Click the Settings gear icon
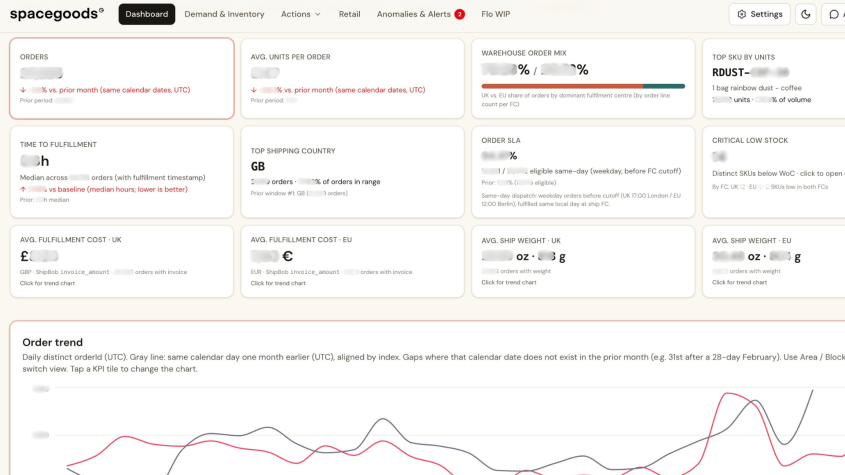The image size is (845, 475). point(742,15)
